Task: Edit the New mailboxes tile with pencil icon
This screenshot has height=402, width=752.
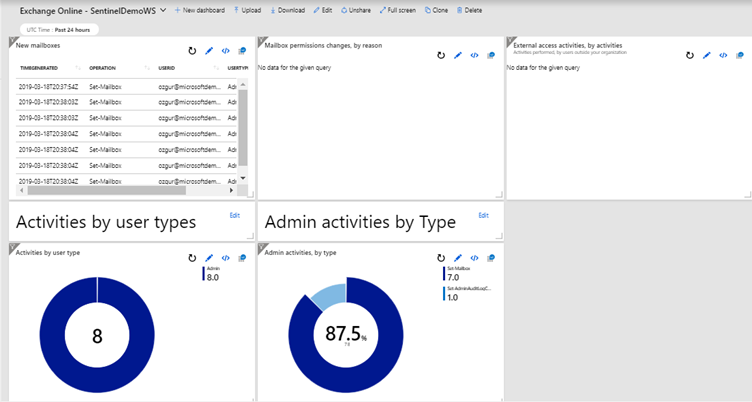Action: pyautogui.click(x=209, y=51)
